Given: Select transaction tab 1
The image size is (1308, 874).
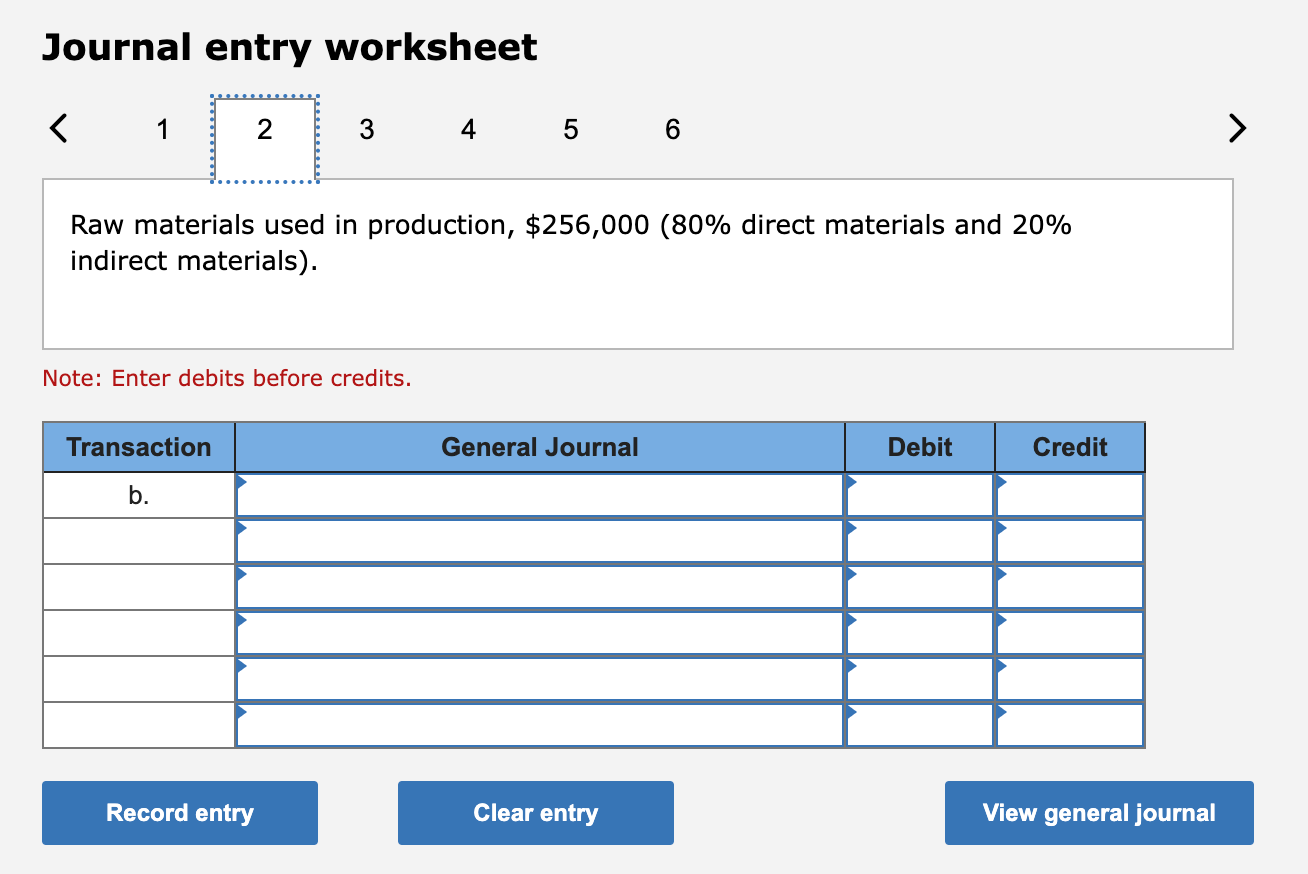Looking at the screenshot, I should coord(162,128).
